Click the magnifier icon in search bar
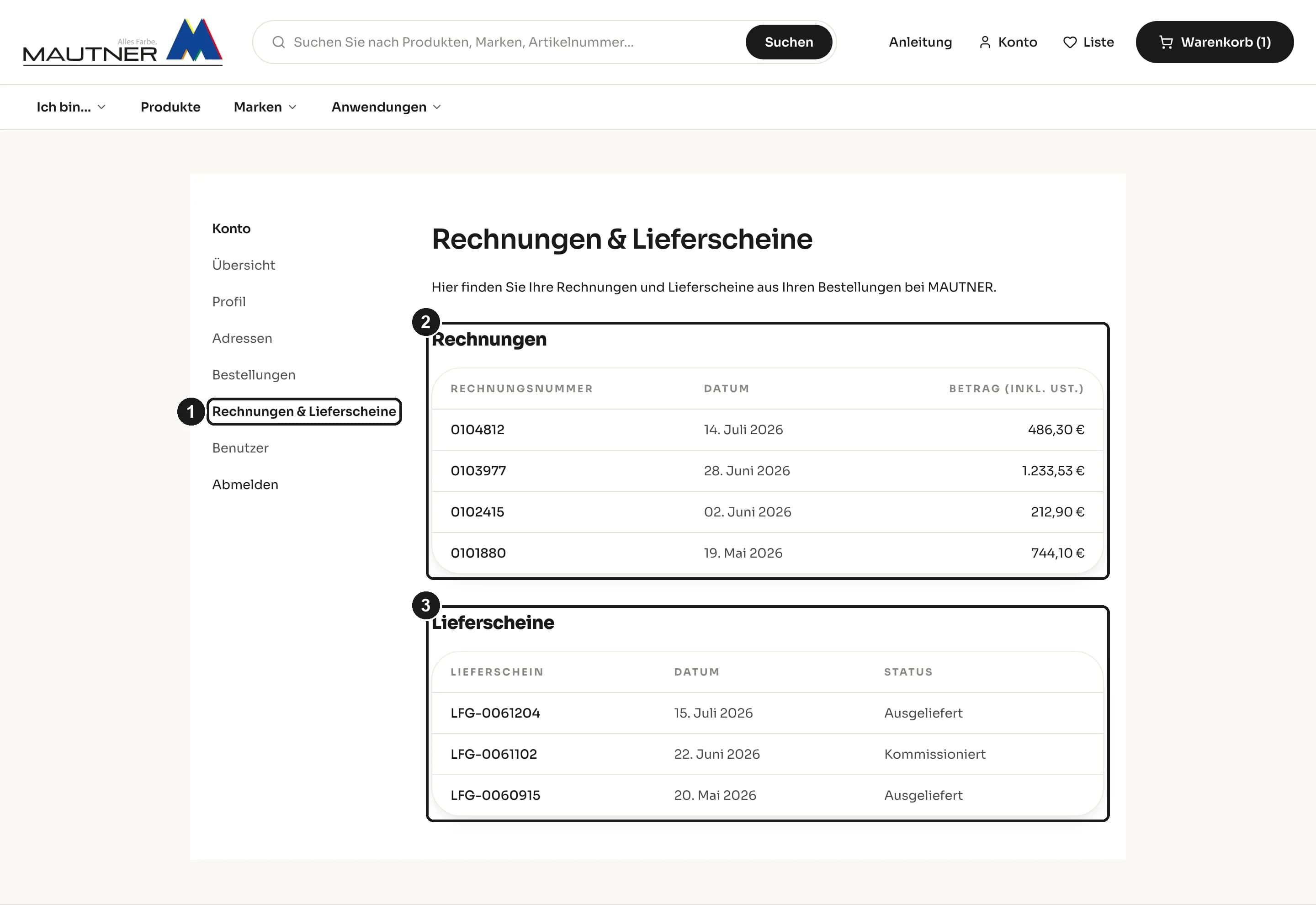The width and height of the screenshot is (1316, 905). (x=278, y=42)
